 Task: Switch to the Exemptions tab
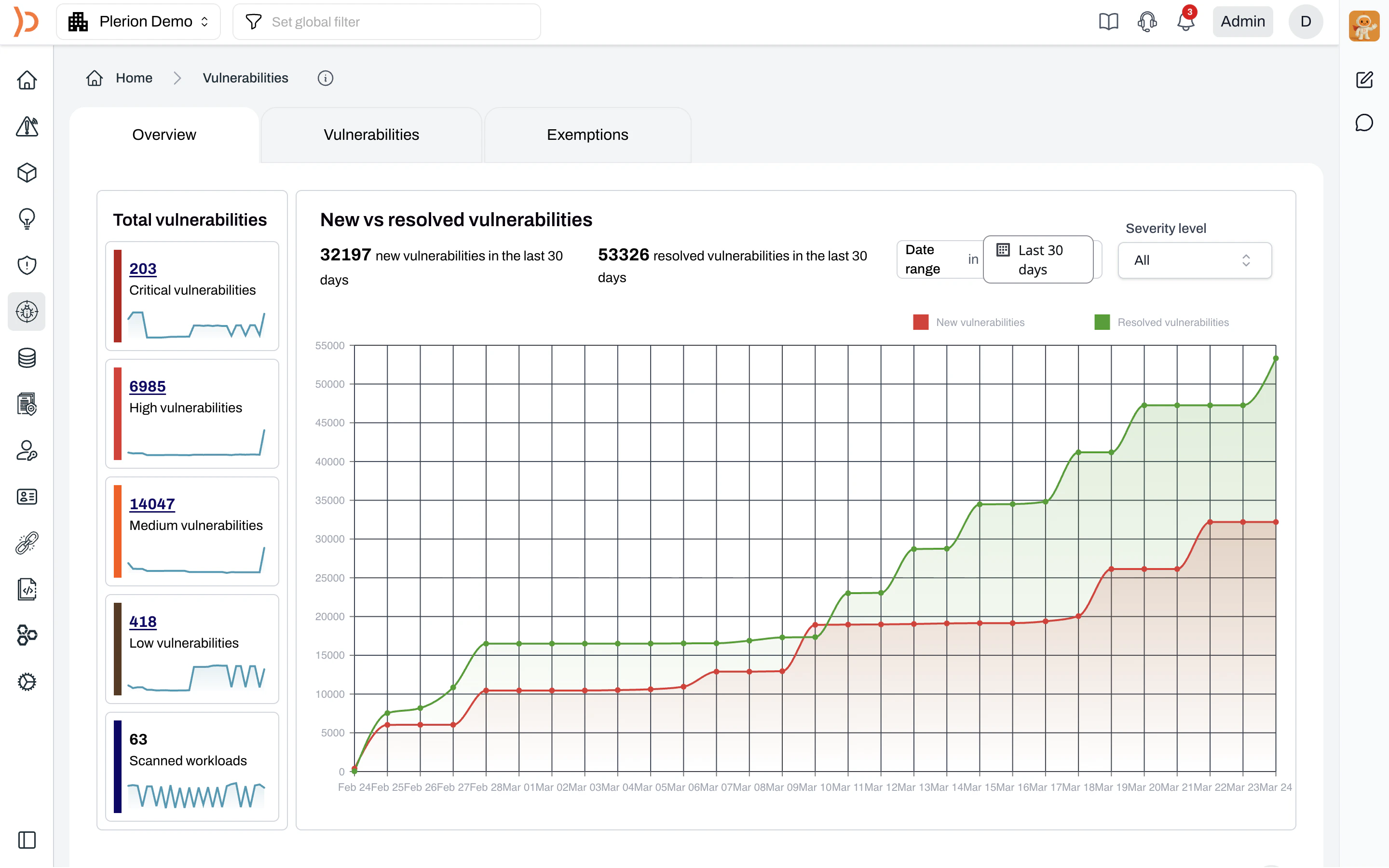coord(587,135)
